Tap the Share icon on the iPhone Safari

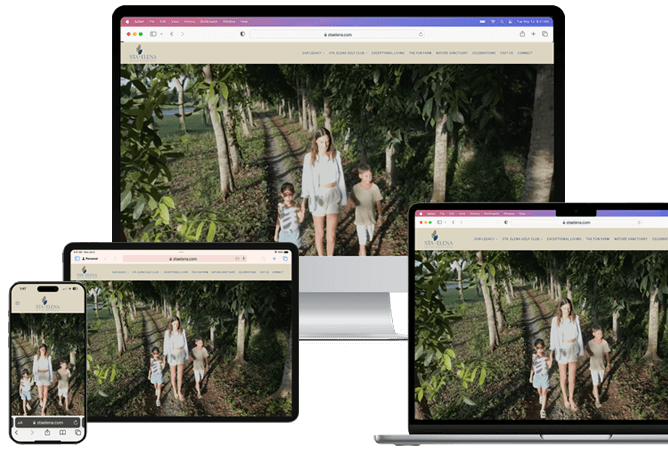point(47,433)
